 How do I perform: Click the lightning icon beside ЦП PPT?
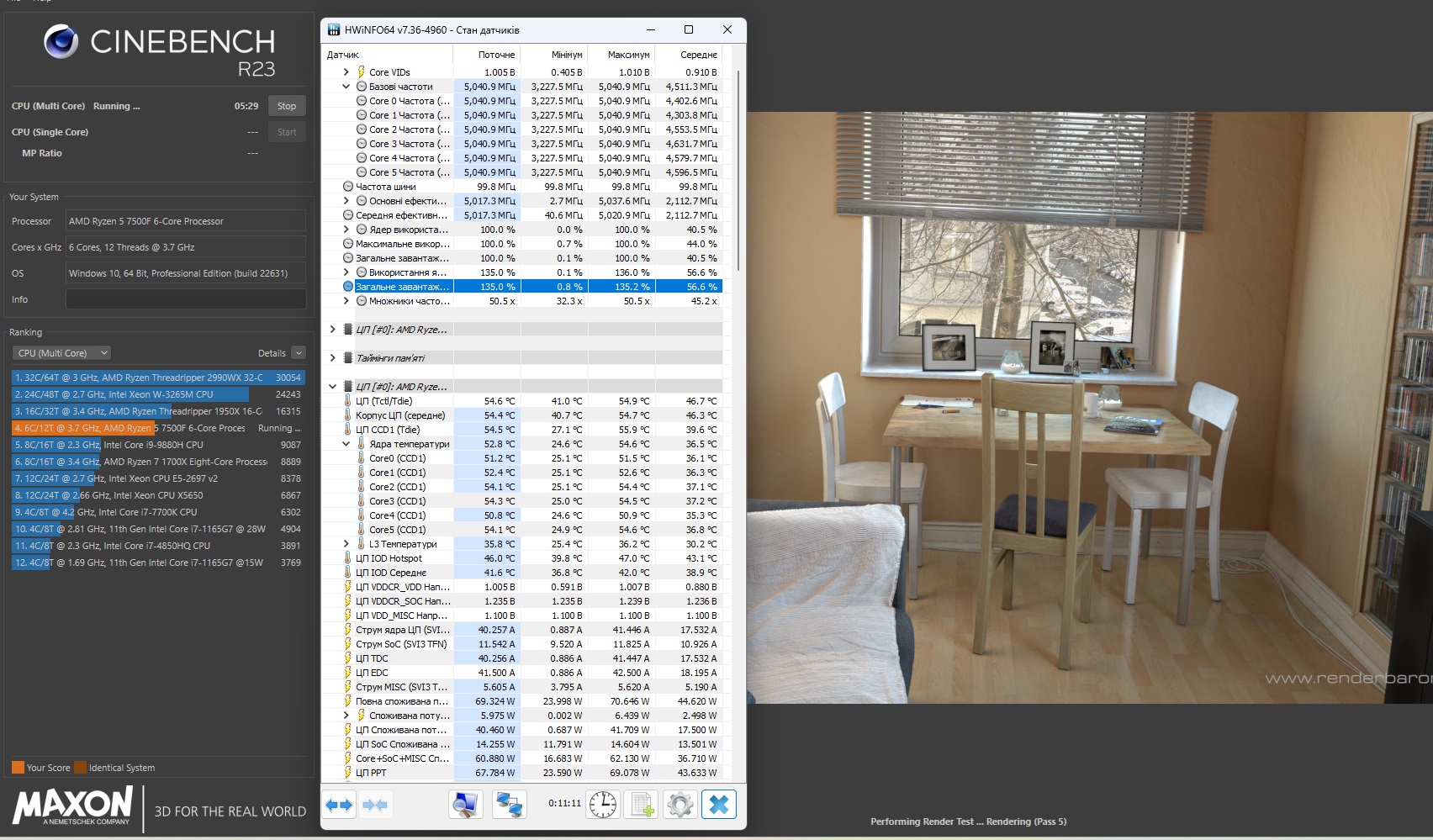pos(348,773)
